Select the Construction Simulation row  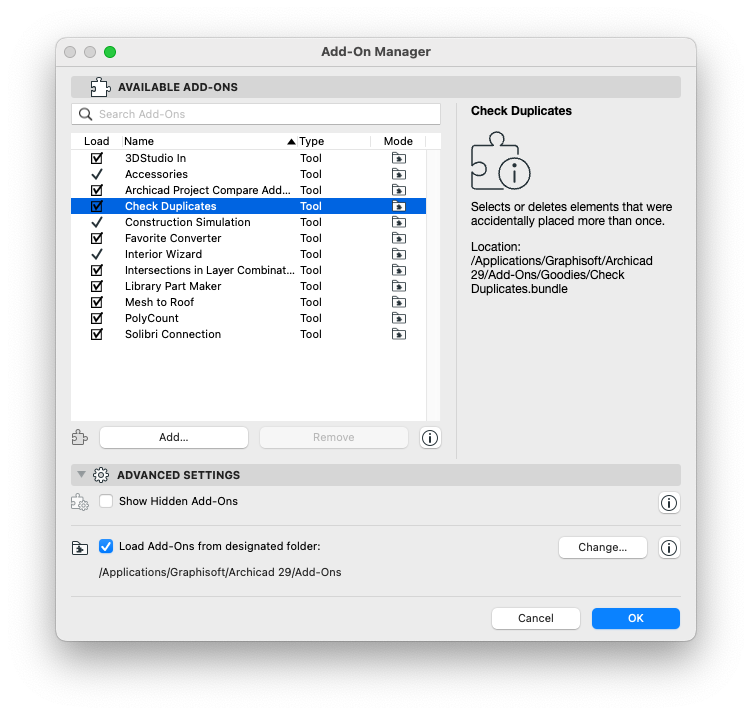248,222
